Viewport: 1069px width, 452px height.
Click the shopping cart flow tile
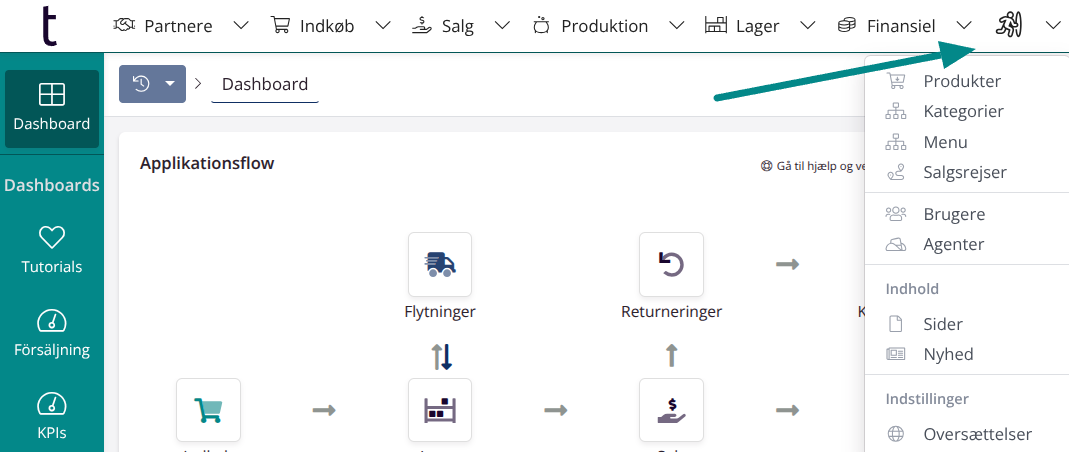click(208, 410)
